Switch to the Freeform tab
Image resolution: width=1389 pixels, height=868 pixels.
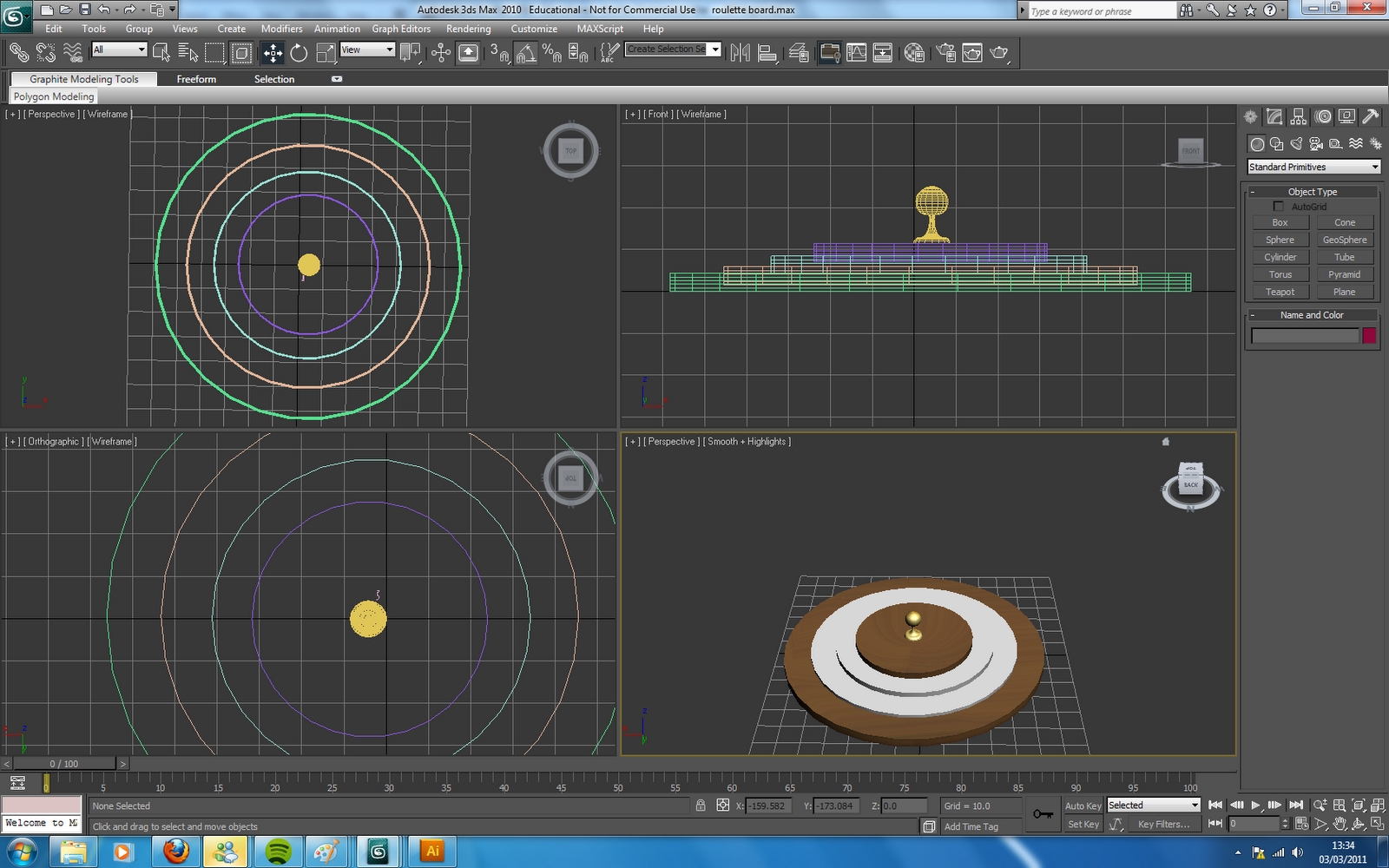pyautogui.click(x=196, y=79)
